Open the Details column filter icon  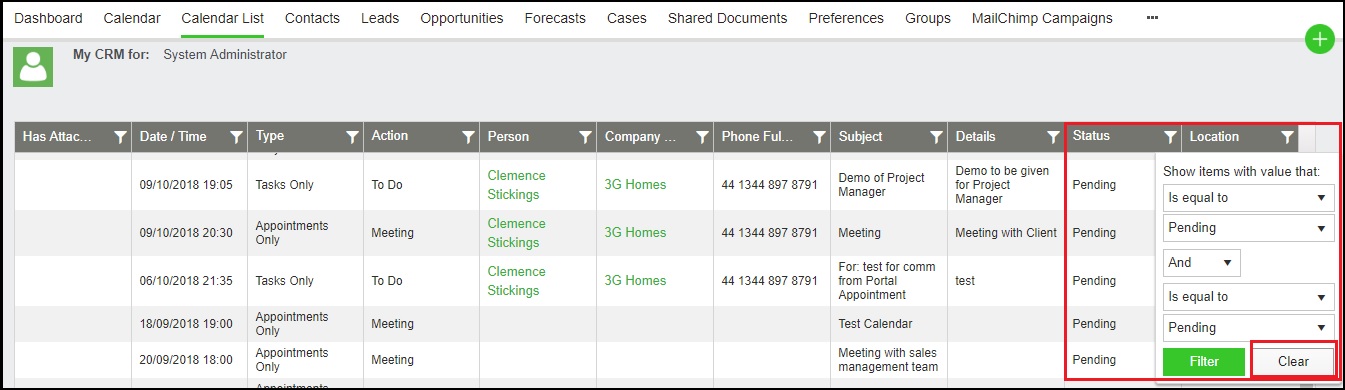(1053, 137)
